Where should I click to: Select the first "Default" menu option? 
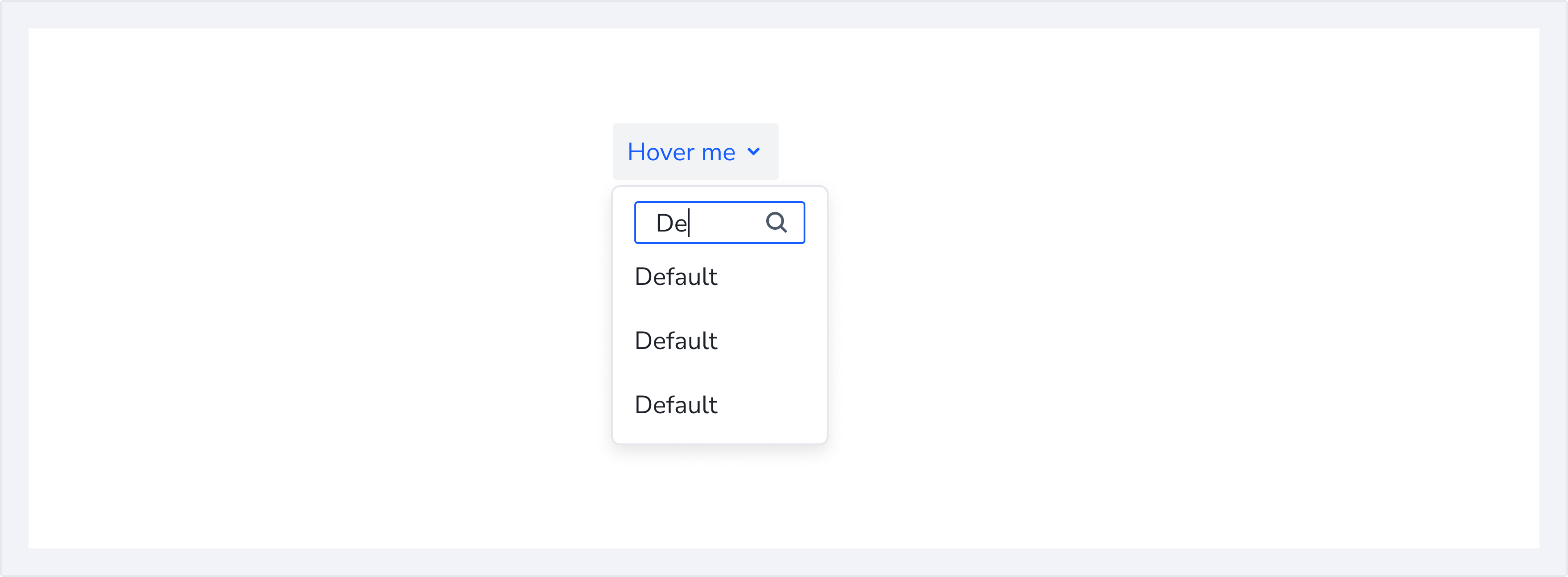coord(676,277)
